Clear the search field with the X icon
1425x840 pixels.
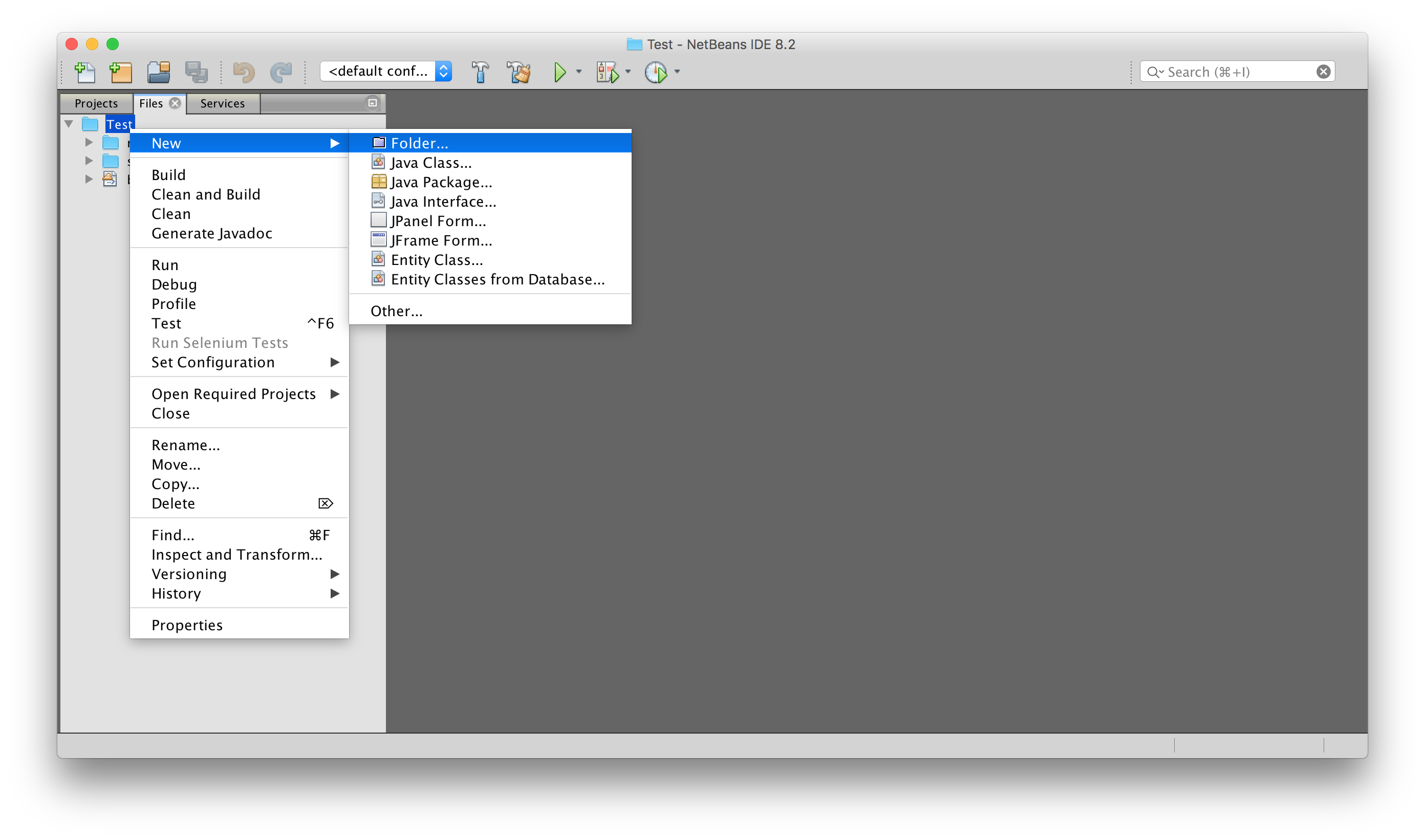click(1323, 72)
